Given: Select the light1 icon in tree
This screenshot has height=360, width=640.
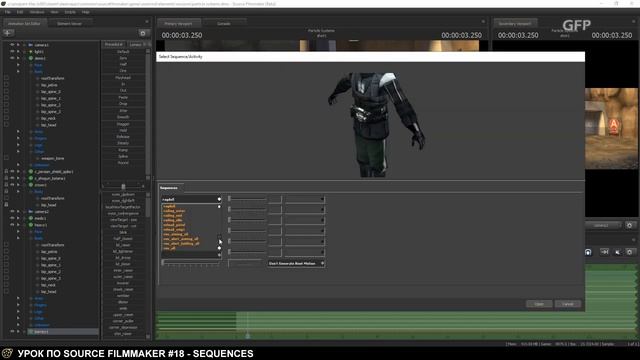Looking at the screenshot, I should 31,51.
